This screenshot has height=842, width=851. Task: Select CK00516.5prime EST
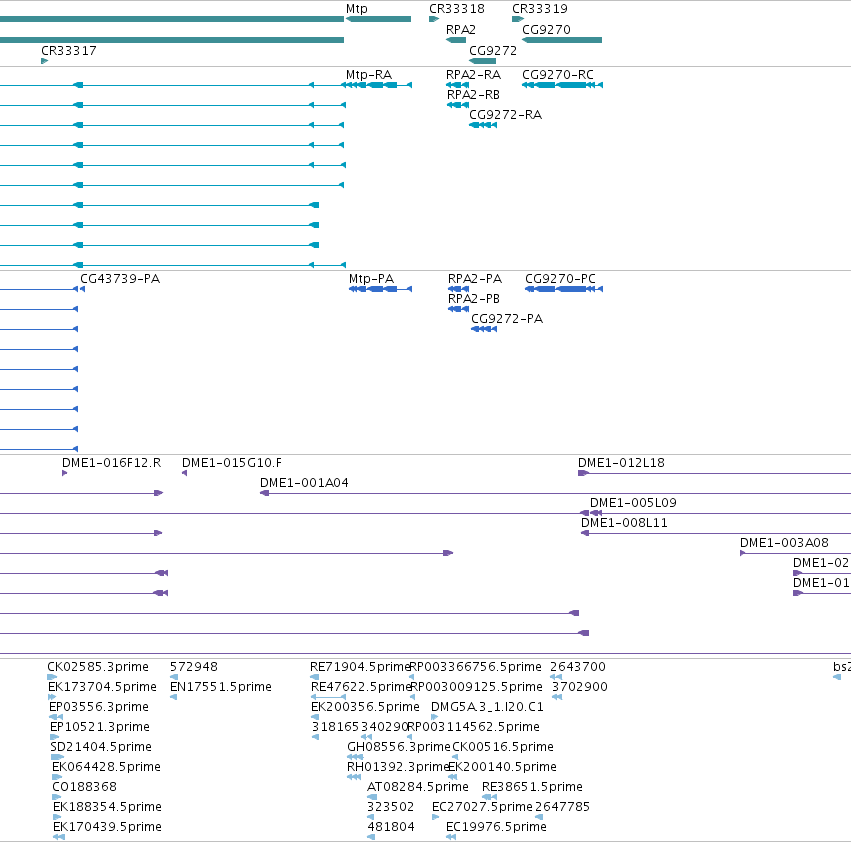point(455,757)
